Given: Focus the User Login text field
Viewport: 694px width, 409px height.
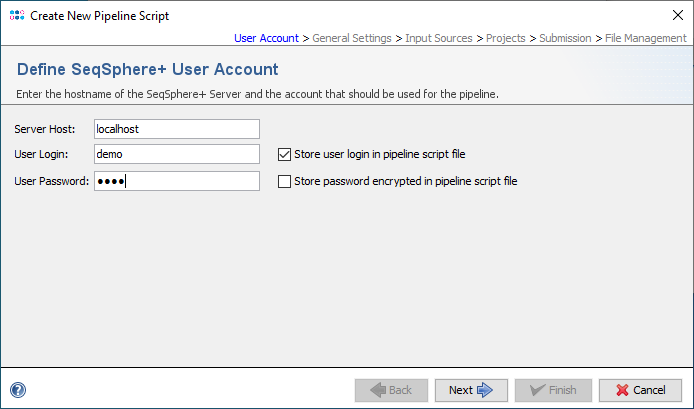Looking at the screenshot, I should 176,155.
